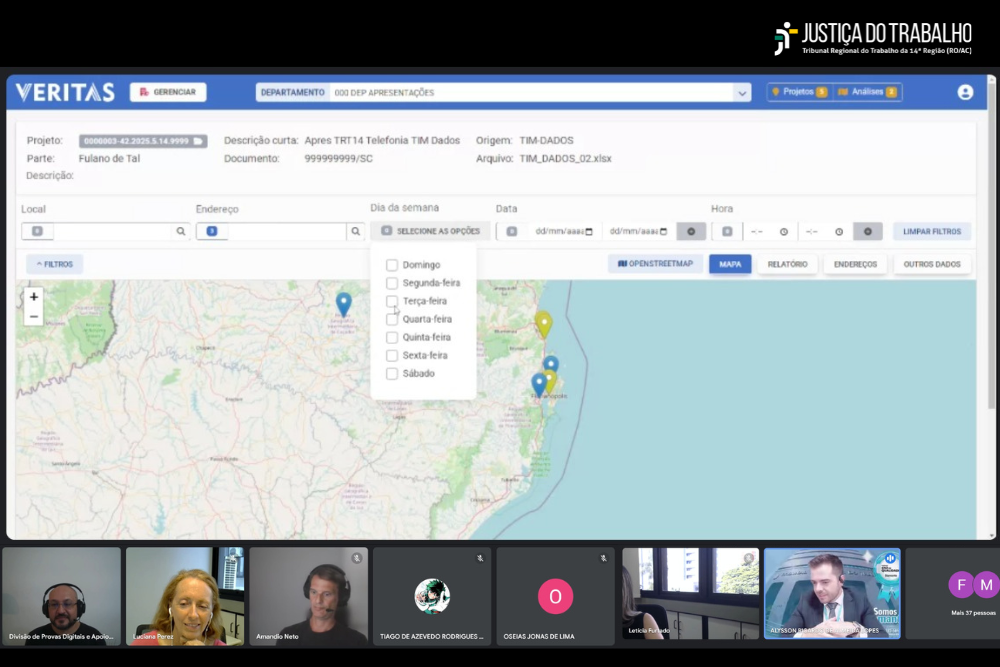This screenshot has width=1000, height=667.
Task: Switch to the Relatório tab
Action: (x=788, y=264)
